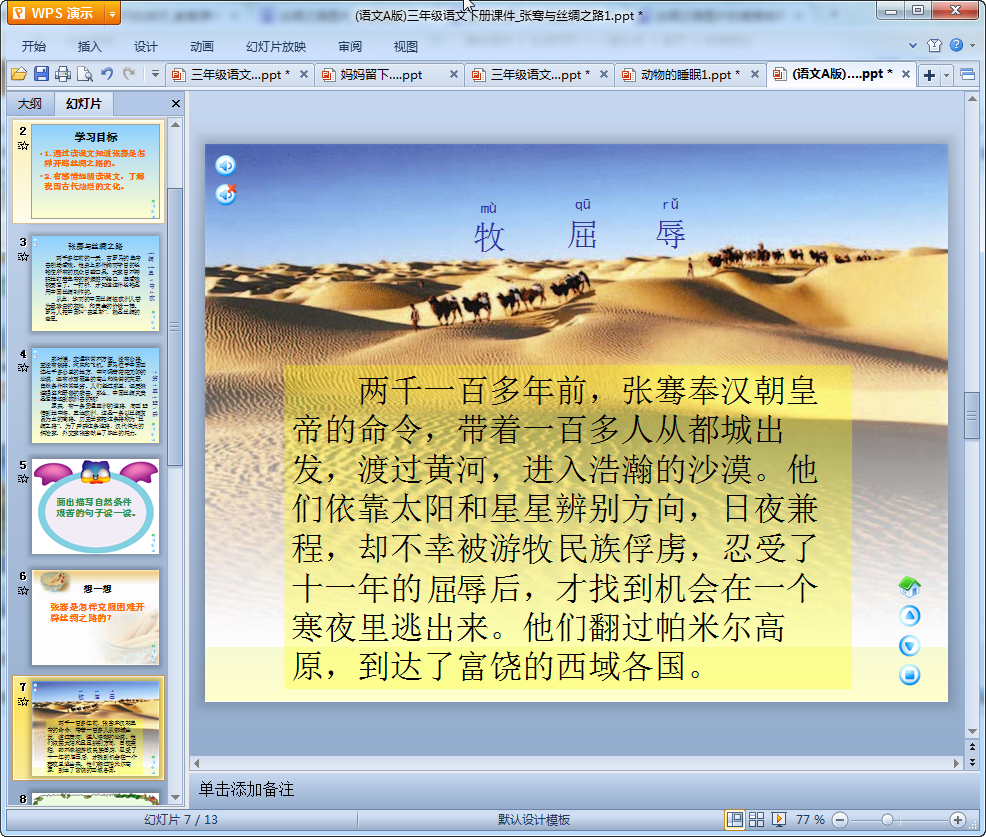Click the Save icon in the quick toolbar
This screenshot has width=986, height=837.
pyautogui.click(x=41, y=74)
